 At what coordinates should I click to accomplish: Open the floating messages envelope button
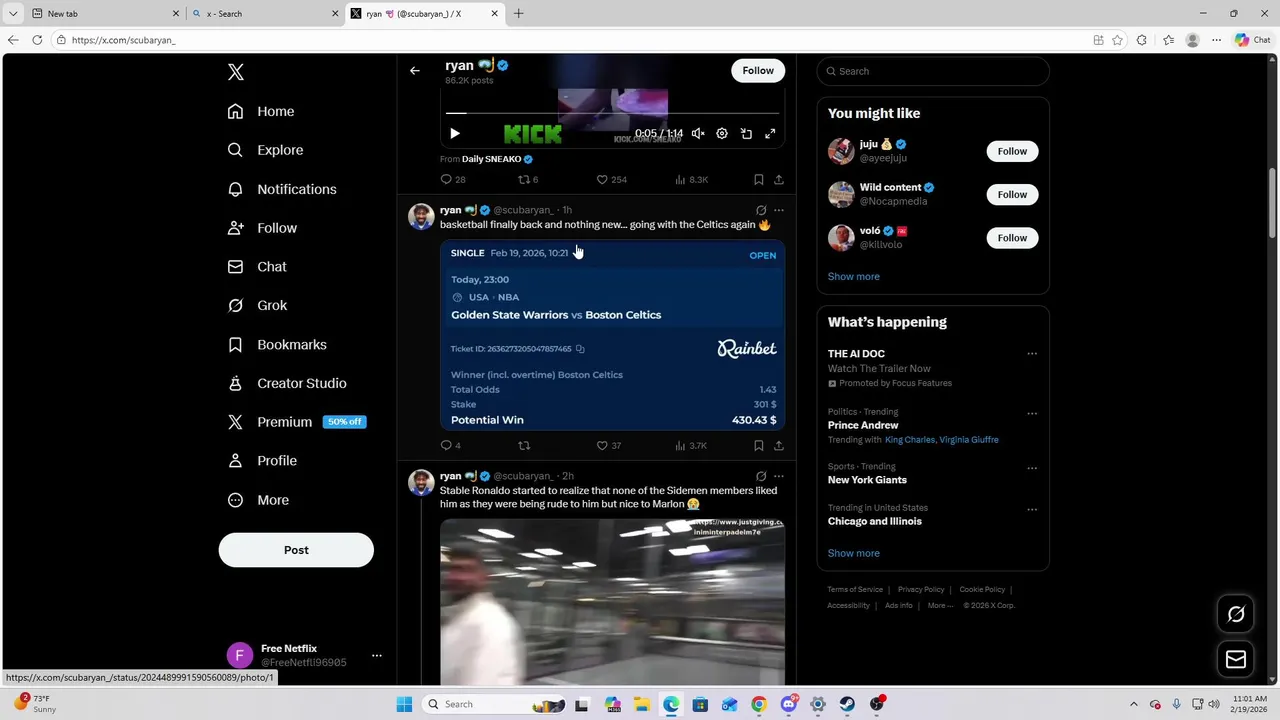pyautogui.click(x=1236, y=659)
